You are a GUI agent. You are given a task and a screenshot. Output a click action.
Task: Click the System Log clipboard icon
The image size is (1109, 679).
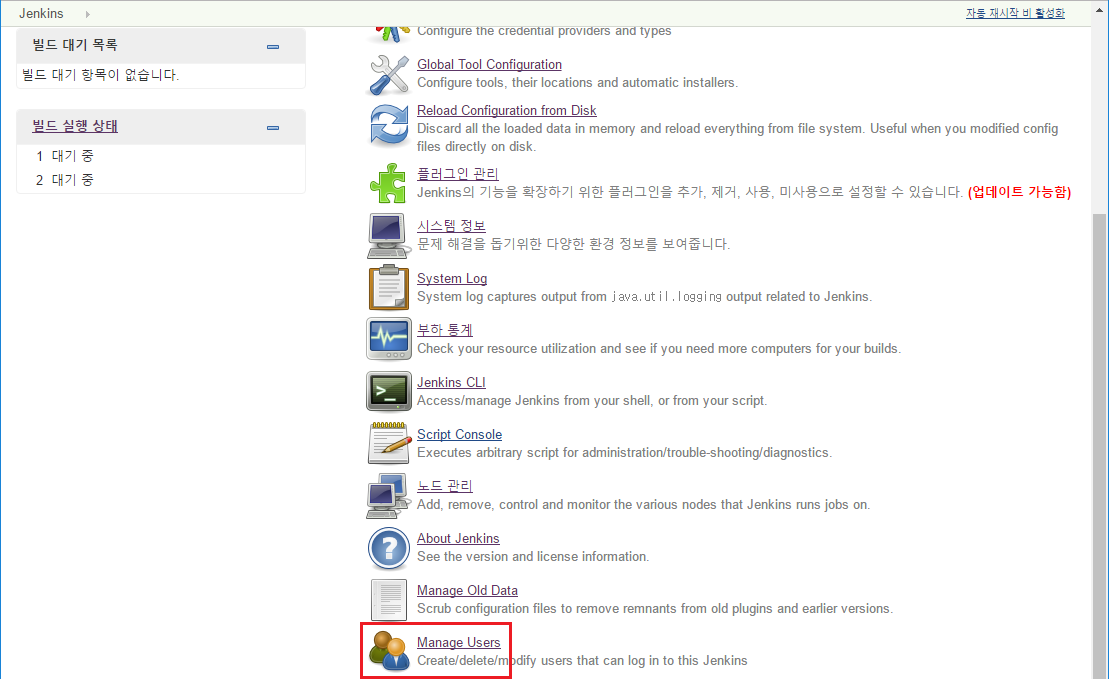click(388, 288)
